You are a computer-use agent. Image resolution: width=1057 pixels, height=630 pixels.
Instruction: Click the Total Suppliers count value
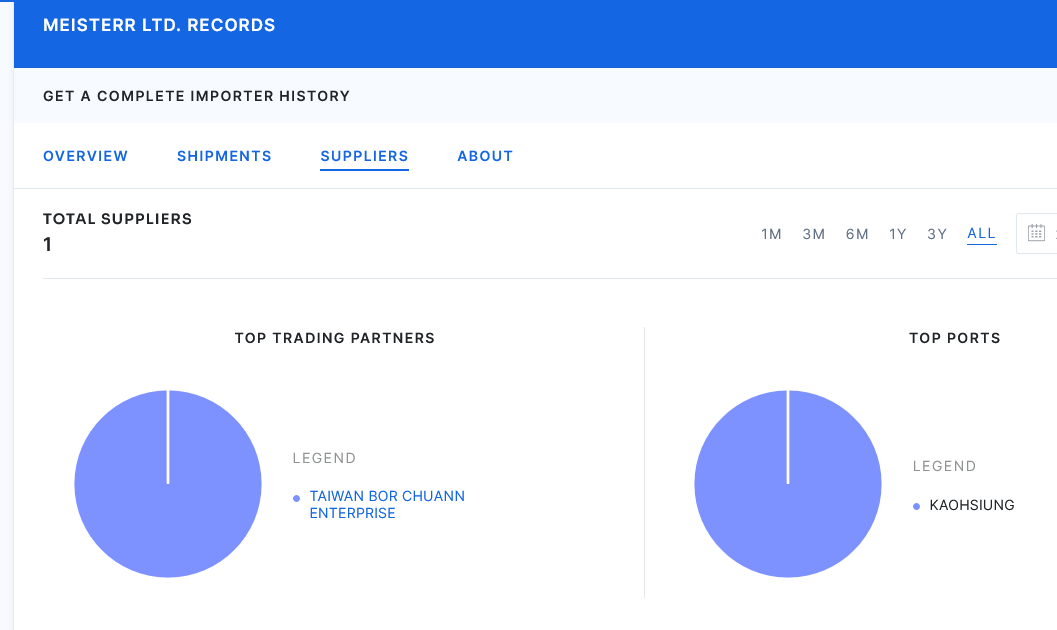48,245
